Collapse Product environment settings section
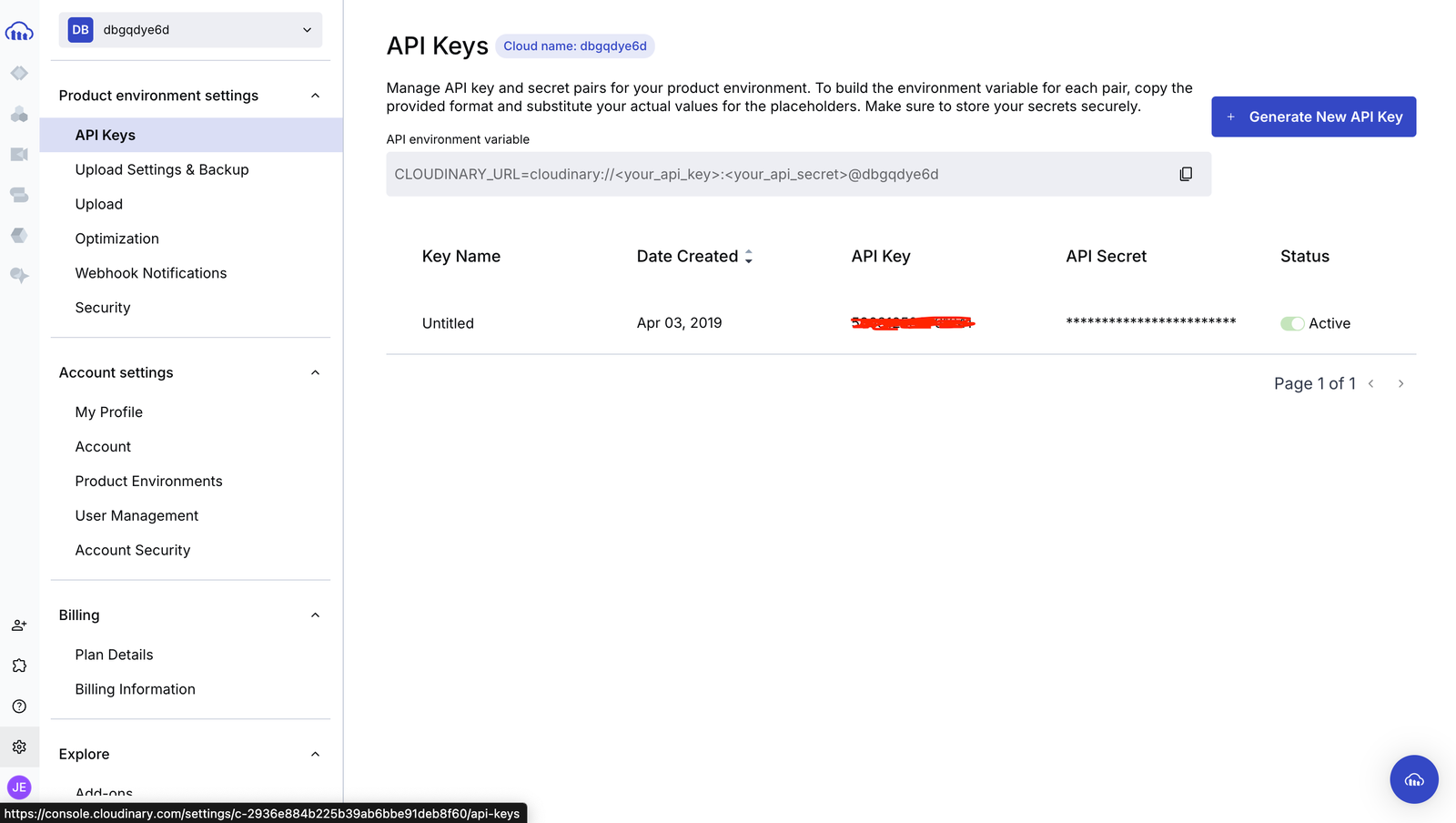1456x823 pixels. coord(316,96)
